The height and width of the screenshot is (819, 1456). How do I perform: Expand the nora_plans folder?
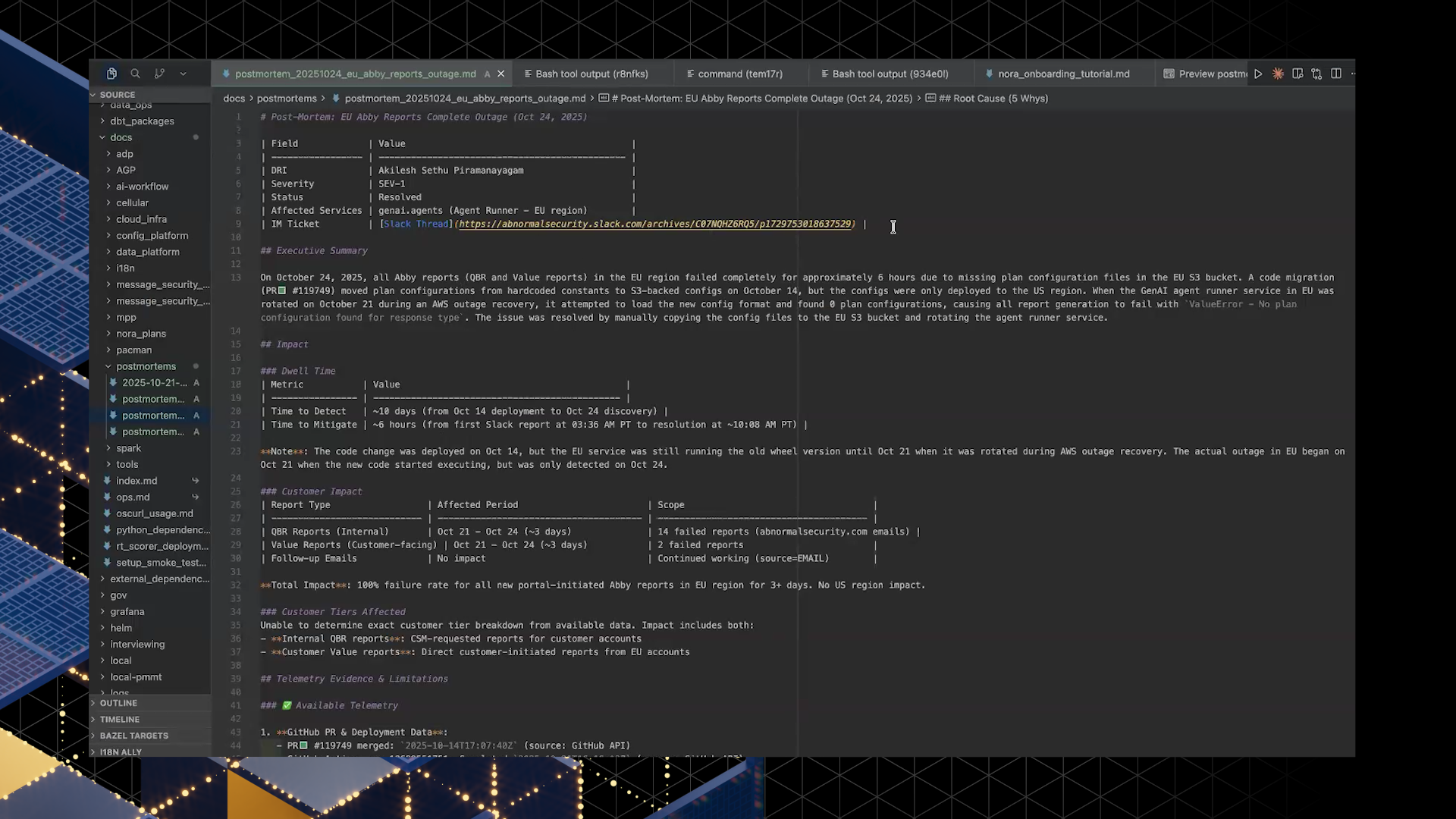pos(141,334)
